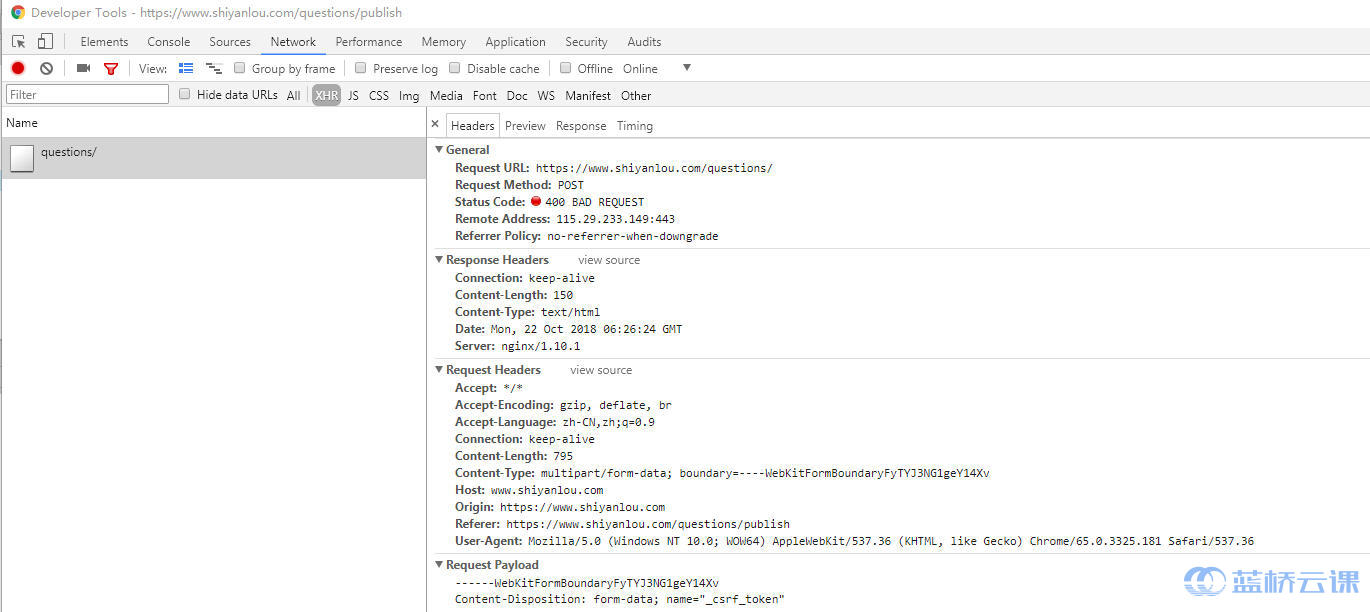Clear the network log
The image size is (1370, 612).
[x=46, y=68]
